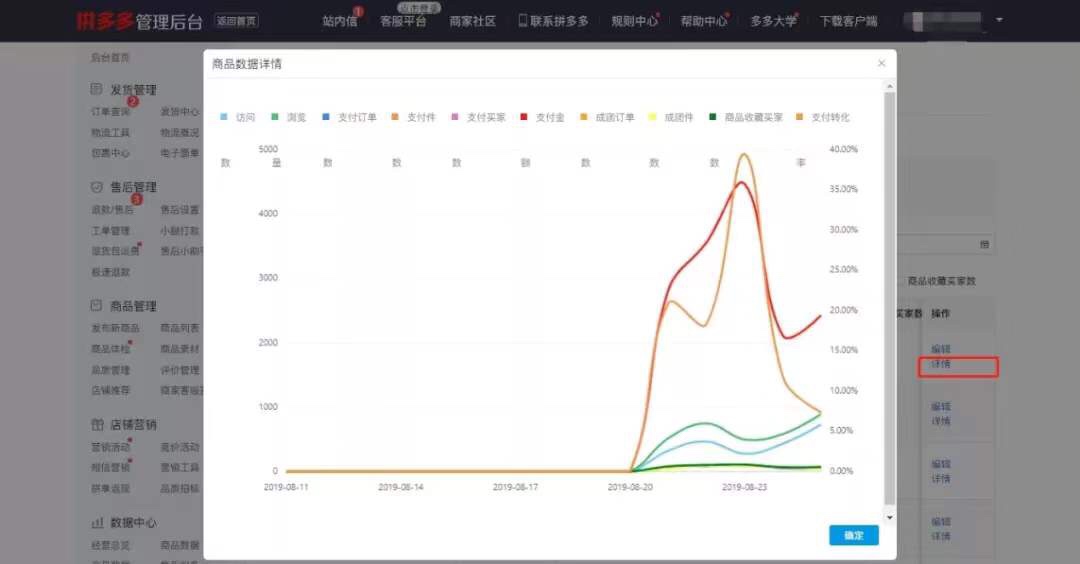The image size is (1080, 564).
Task: Open 店铺推荐 in the sidebar
Action: tap(110, 390)
